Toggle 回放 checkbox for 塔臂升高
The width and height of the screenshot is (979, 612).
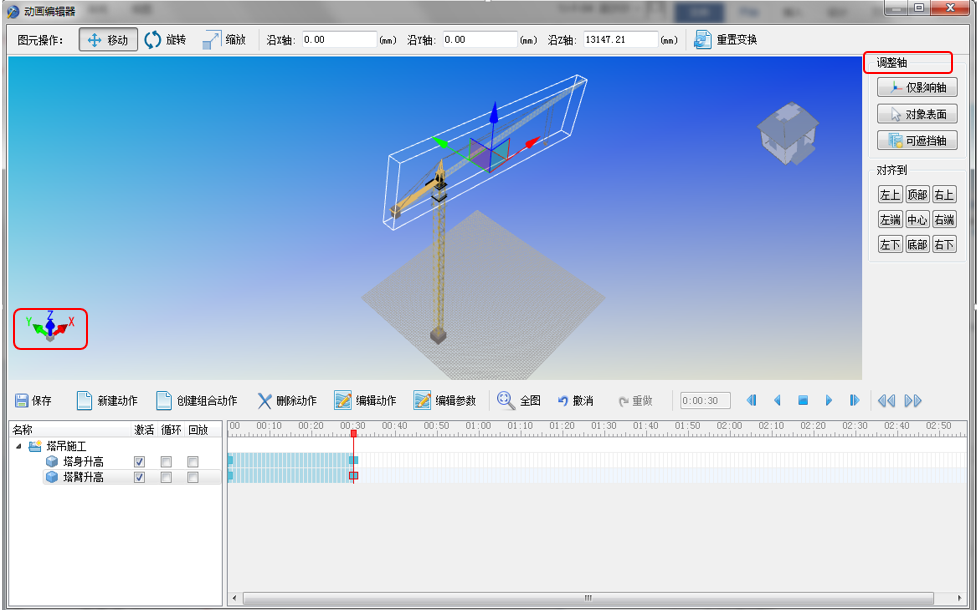coord(193,477)
